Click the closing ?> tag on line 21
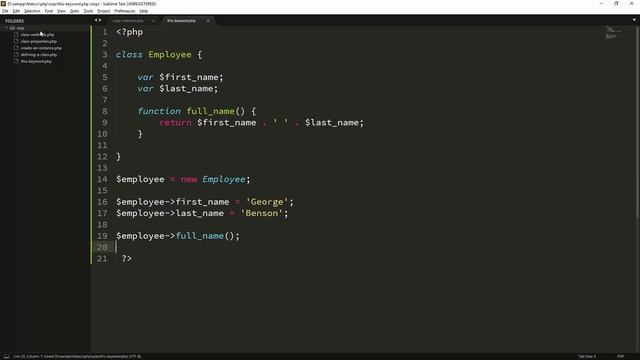640x360 pixels. tap(127, 258)
